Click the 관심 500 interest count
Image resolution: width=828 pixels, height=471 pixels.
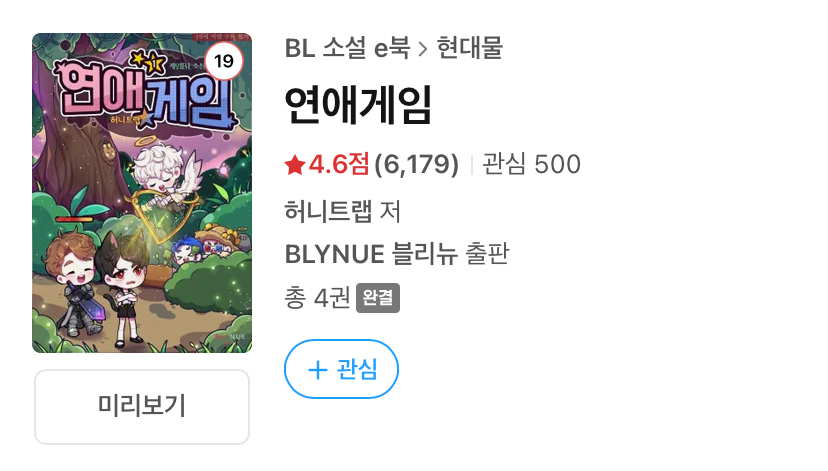(x=531, y=164)
